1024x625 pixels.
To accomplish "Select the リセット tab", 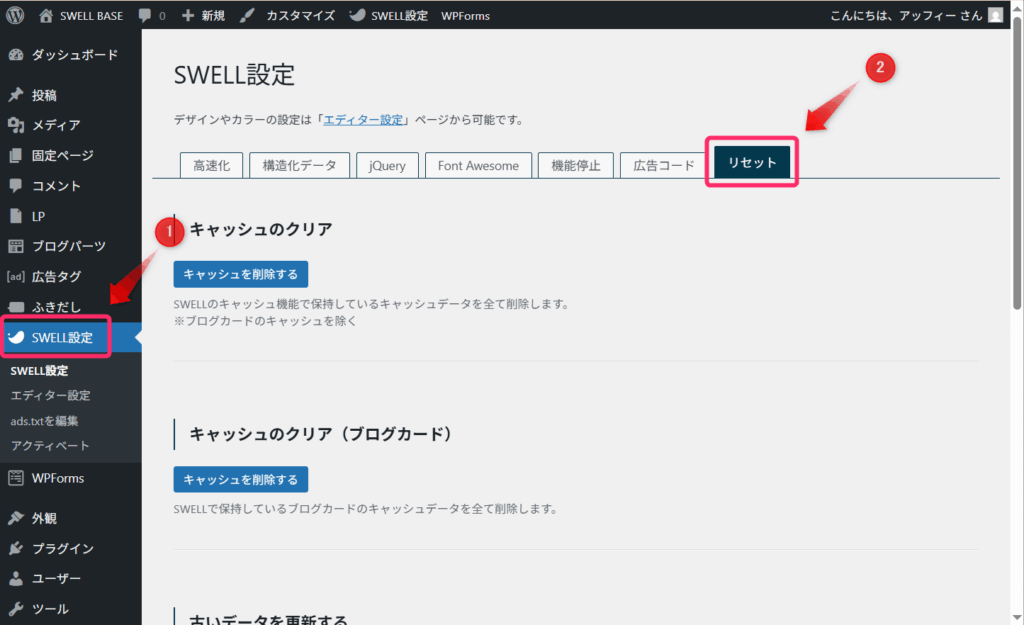I will pos(752,162).
